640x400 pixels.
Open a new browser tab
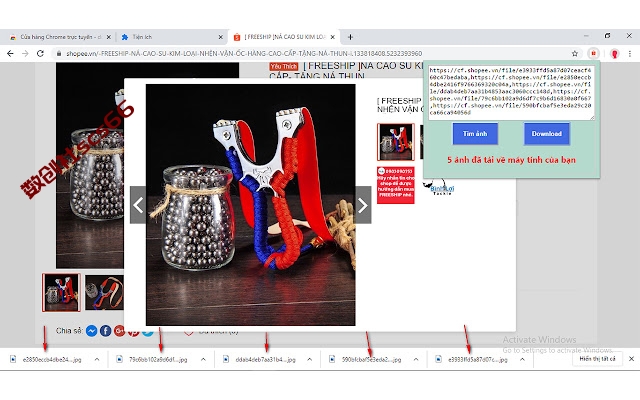(x=350, y=37)
